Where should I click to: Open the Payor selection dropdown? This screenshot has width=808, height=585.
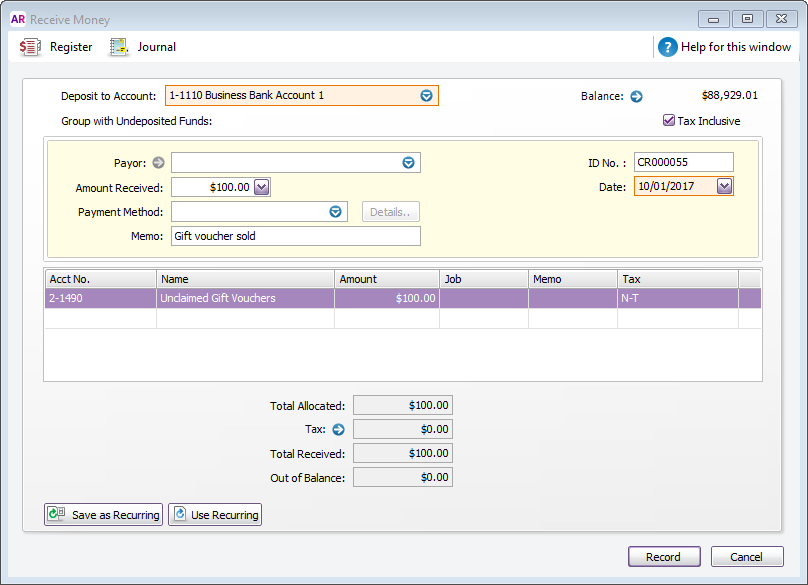coord(408,163)
